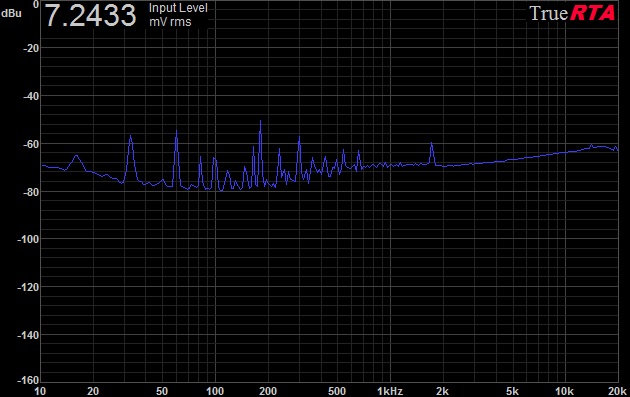
Task: Click the -80 dBu axis label
Action: point(31,192)
